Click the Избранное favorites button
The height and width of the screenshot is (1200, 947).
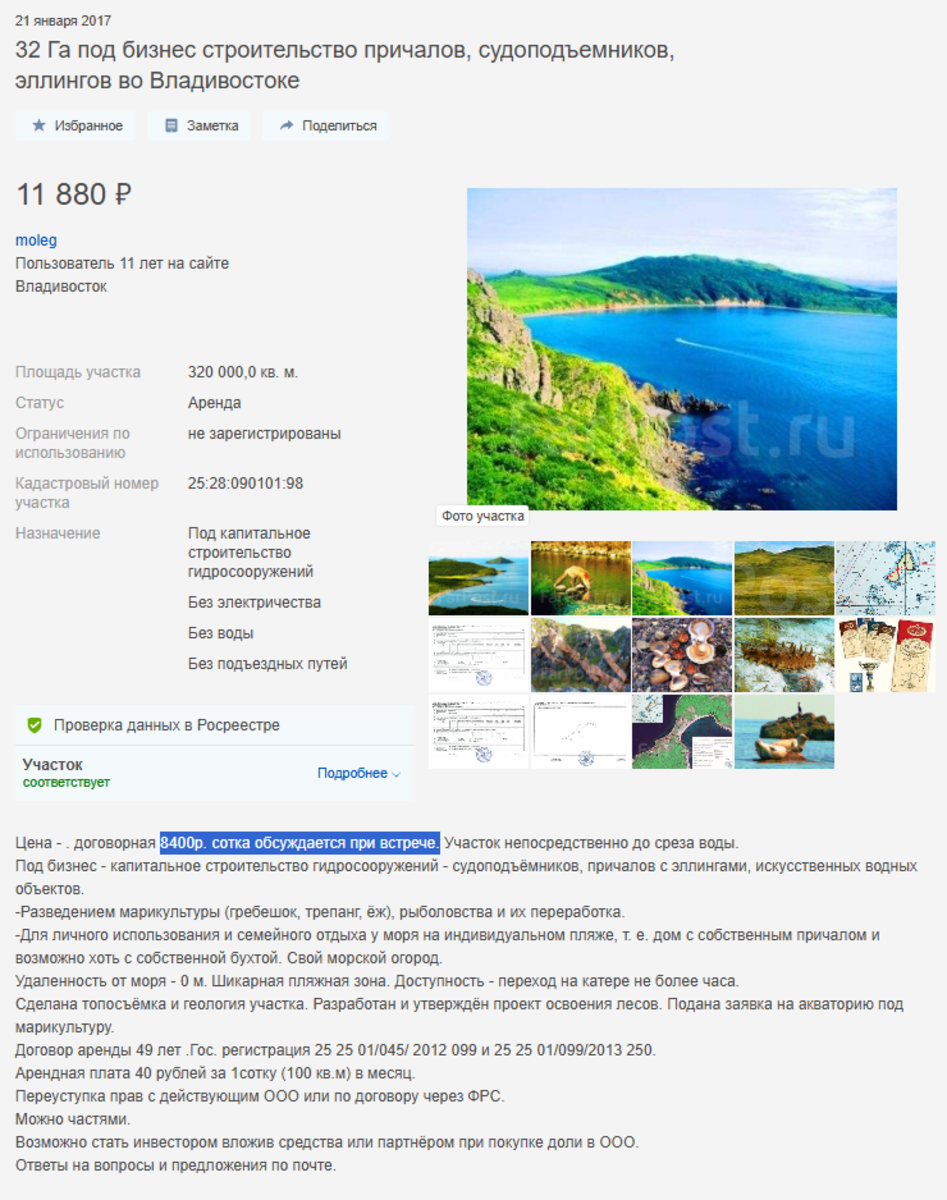tap(76, 126)
